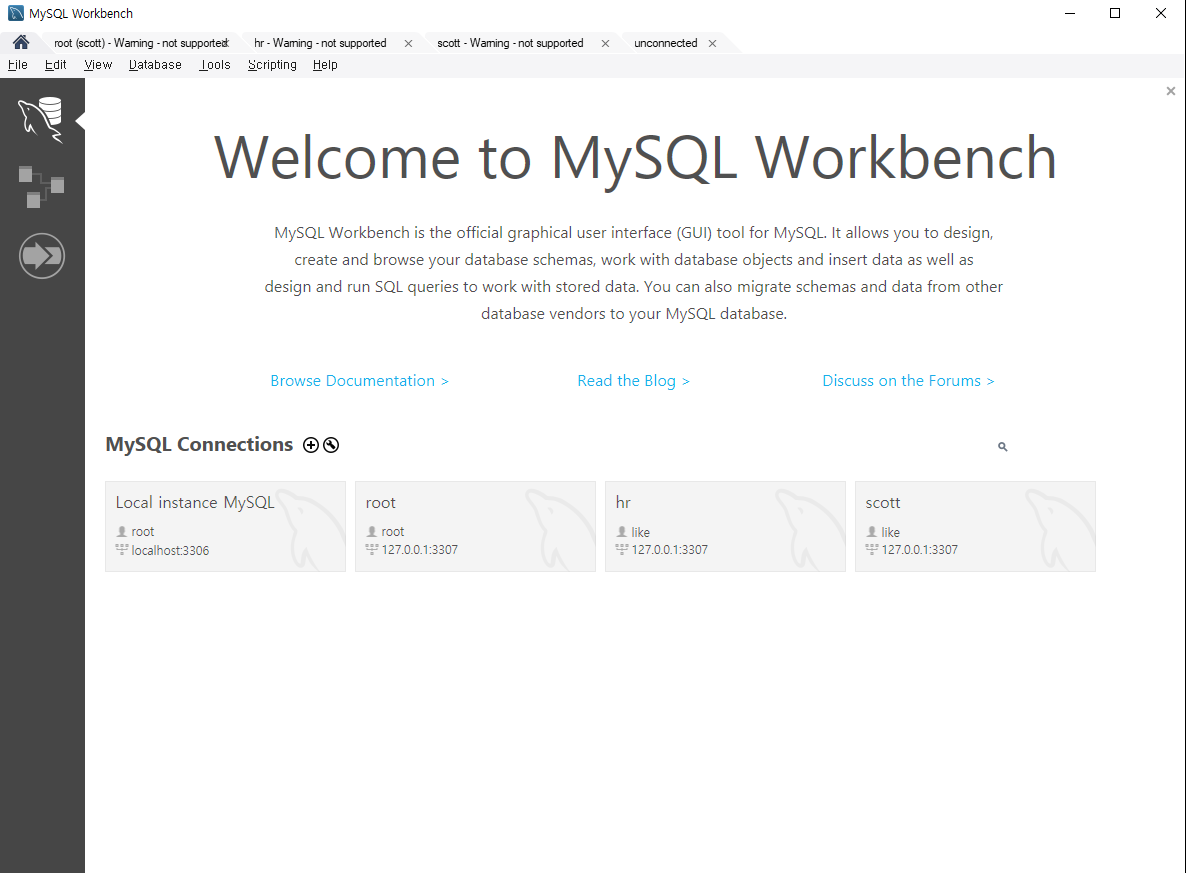Viewport: 1186px width, 873px height.
Task: Close the welcome message panel
Action: pos(1171,91)
